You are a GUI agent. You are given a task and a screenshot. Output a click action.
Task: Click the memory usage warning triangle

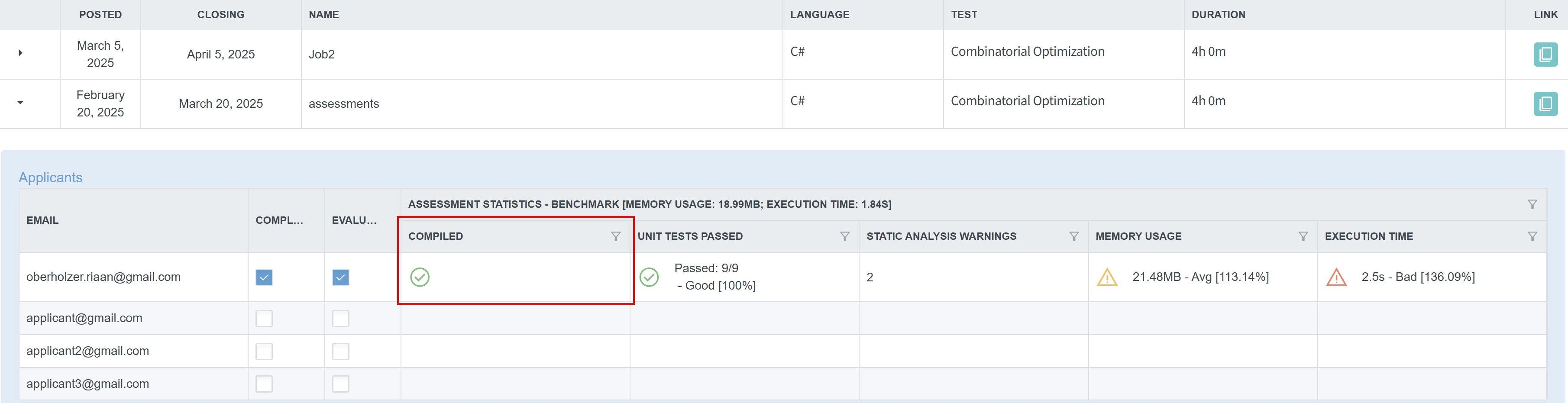(x=1107, y=277)
